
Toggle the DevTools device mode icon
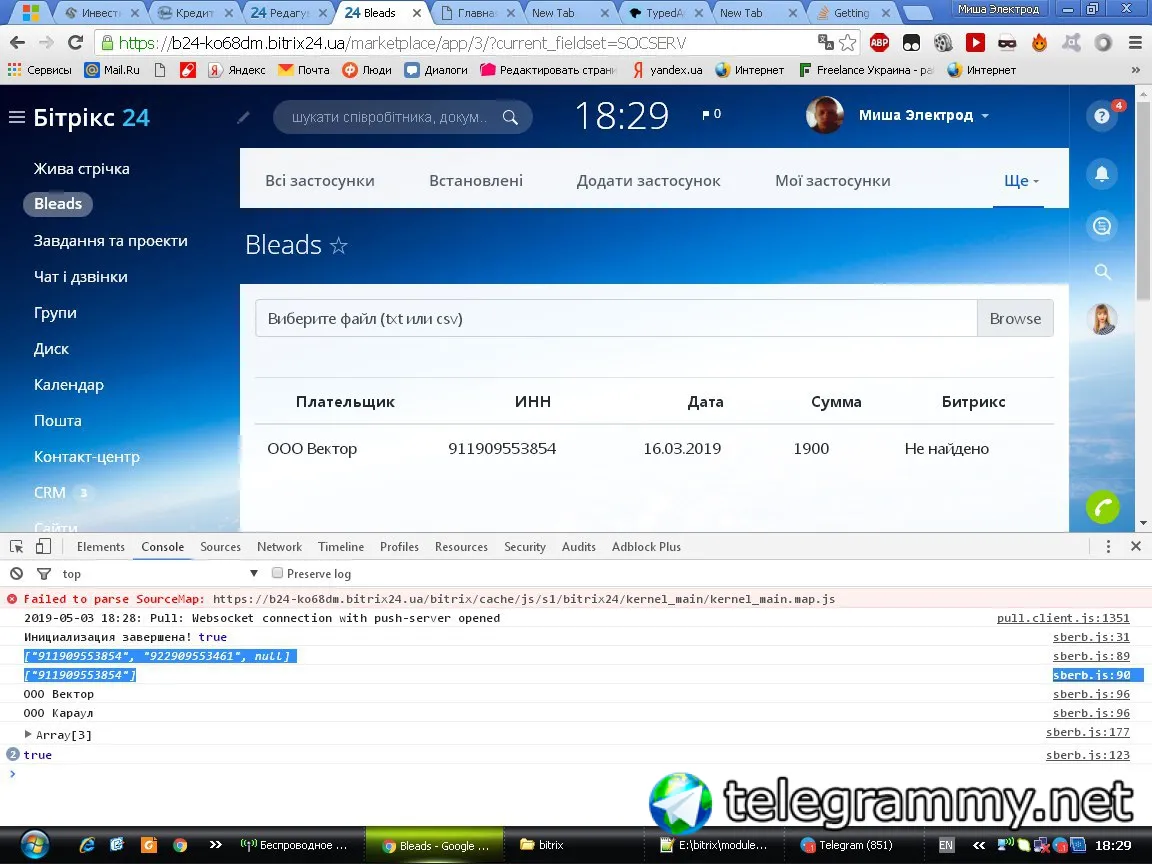pos(43,546)
